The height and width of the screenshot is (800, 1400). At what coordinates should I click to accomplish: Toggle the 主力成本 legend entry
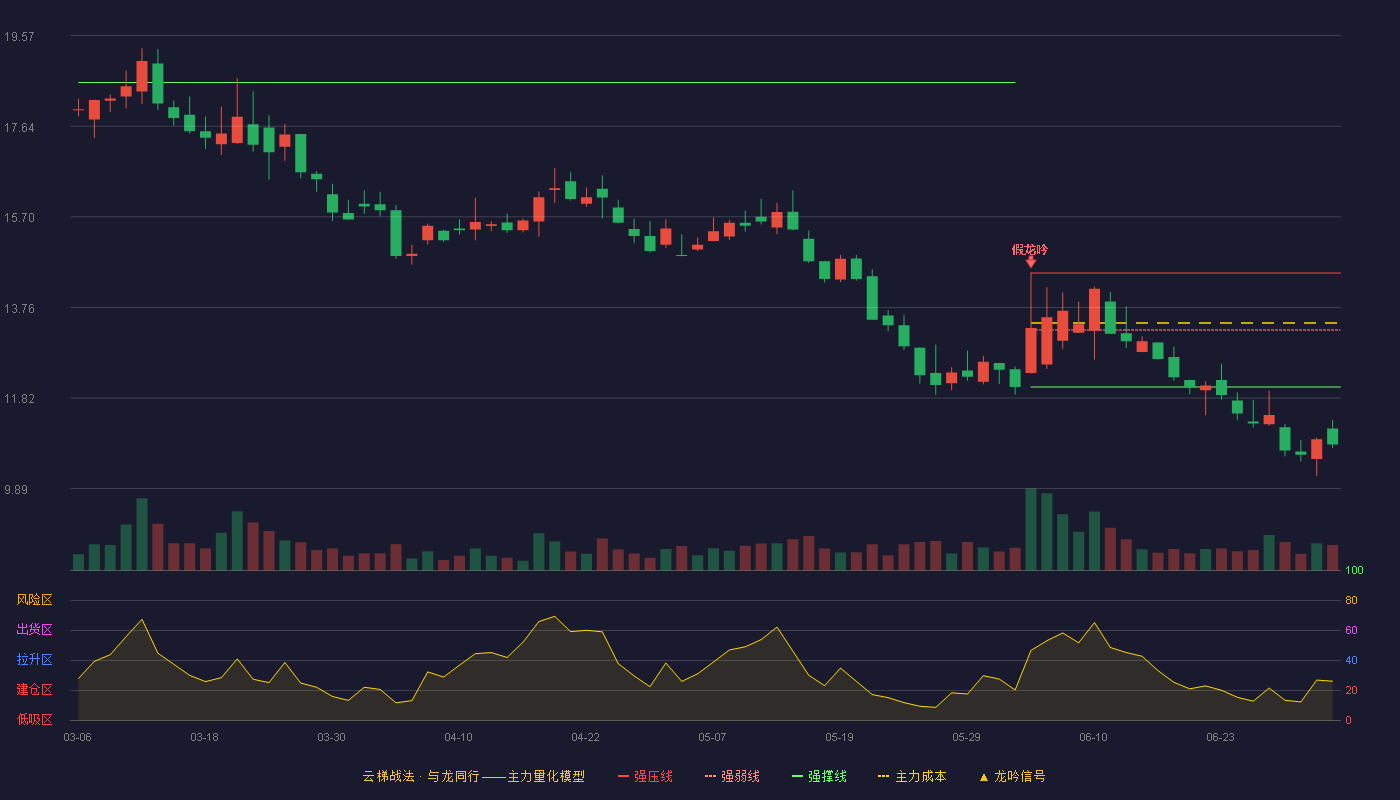pyautogui.click(x=912, y=776)
